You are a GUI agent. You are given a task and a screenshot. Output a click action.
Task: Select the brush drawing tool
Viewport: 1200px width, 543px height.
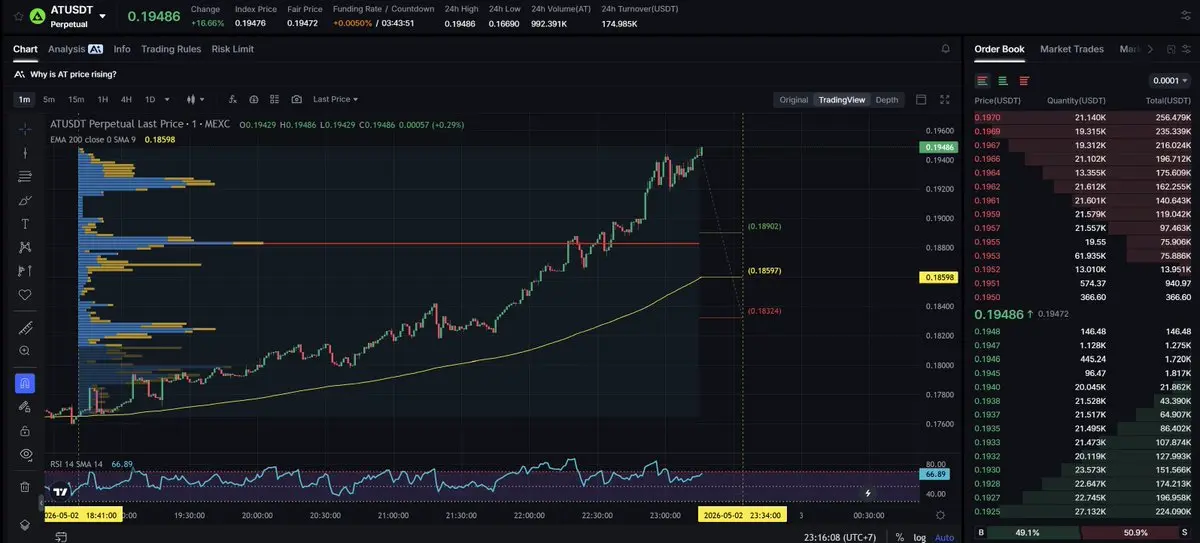24,200
